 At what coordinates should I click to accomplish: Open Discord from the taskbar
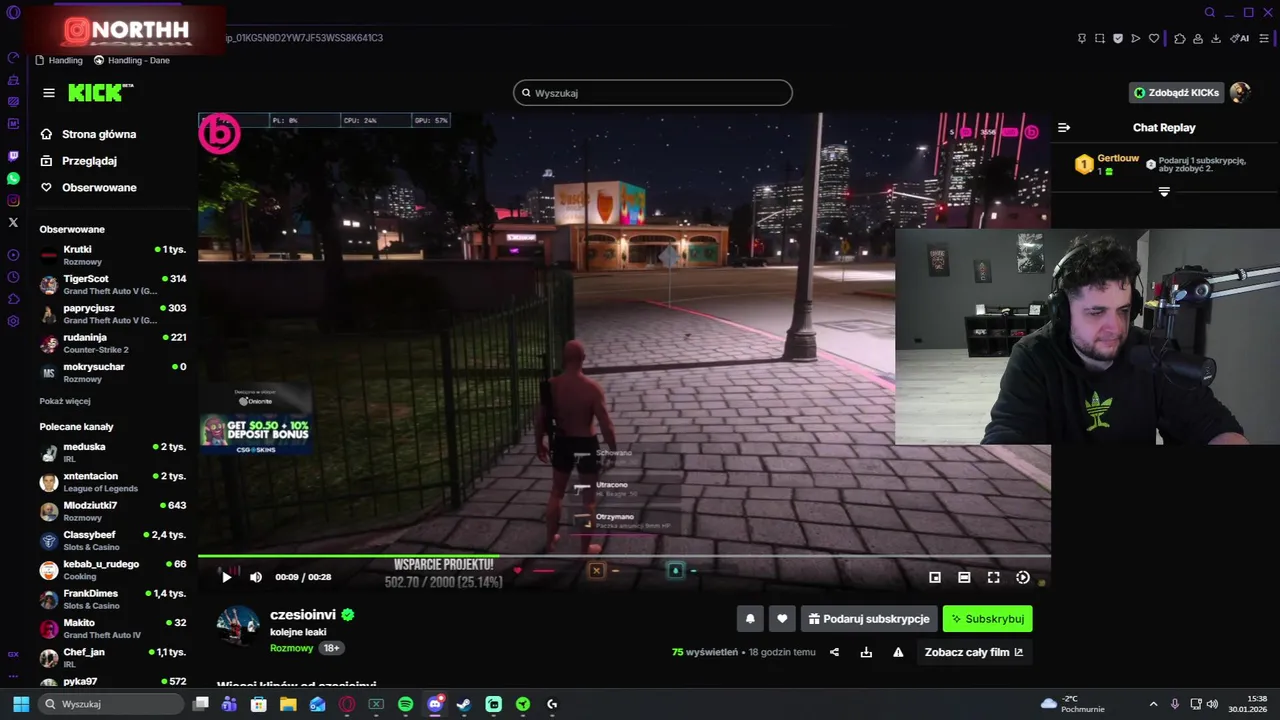click(x=435, y=704)
